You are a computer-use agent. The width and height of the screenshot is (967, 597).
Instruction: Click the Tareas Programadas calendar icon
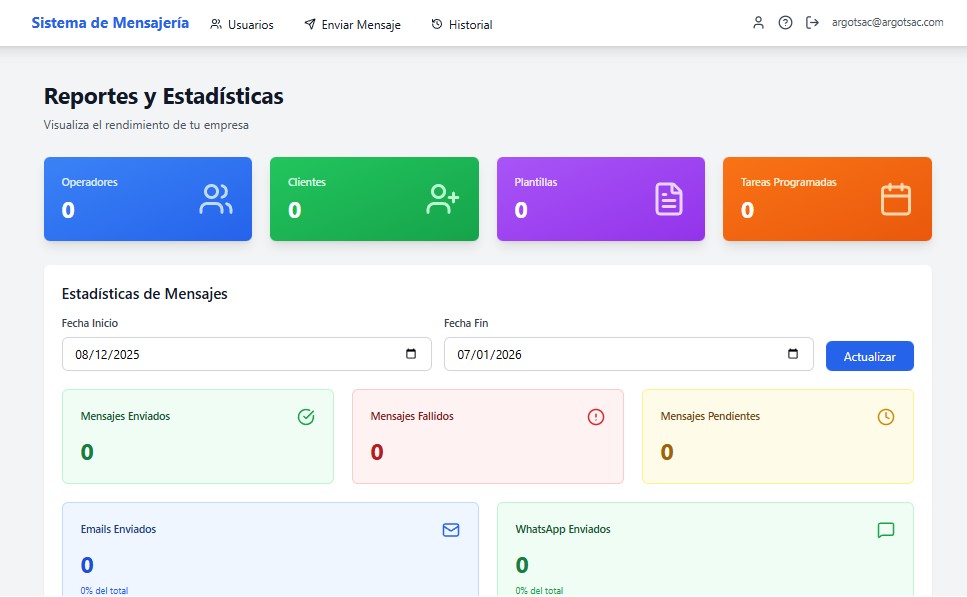point(895,199)
